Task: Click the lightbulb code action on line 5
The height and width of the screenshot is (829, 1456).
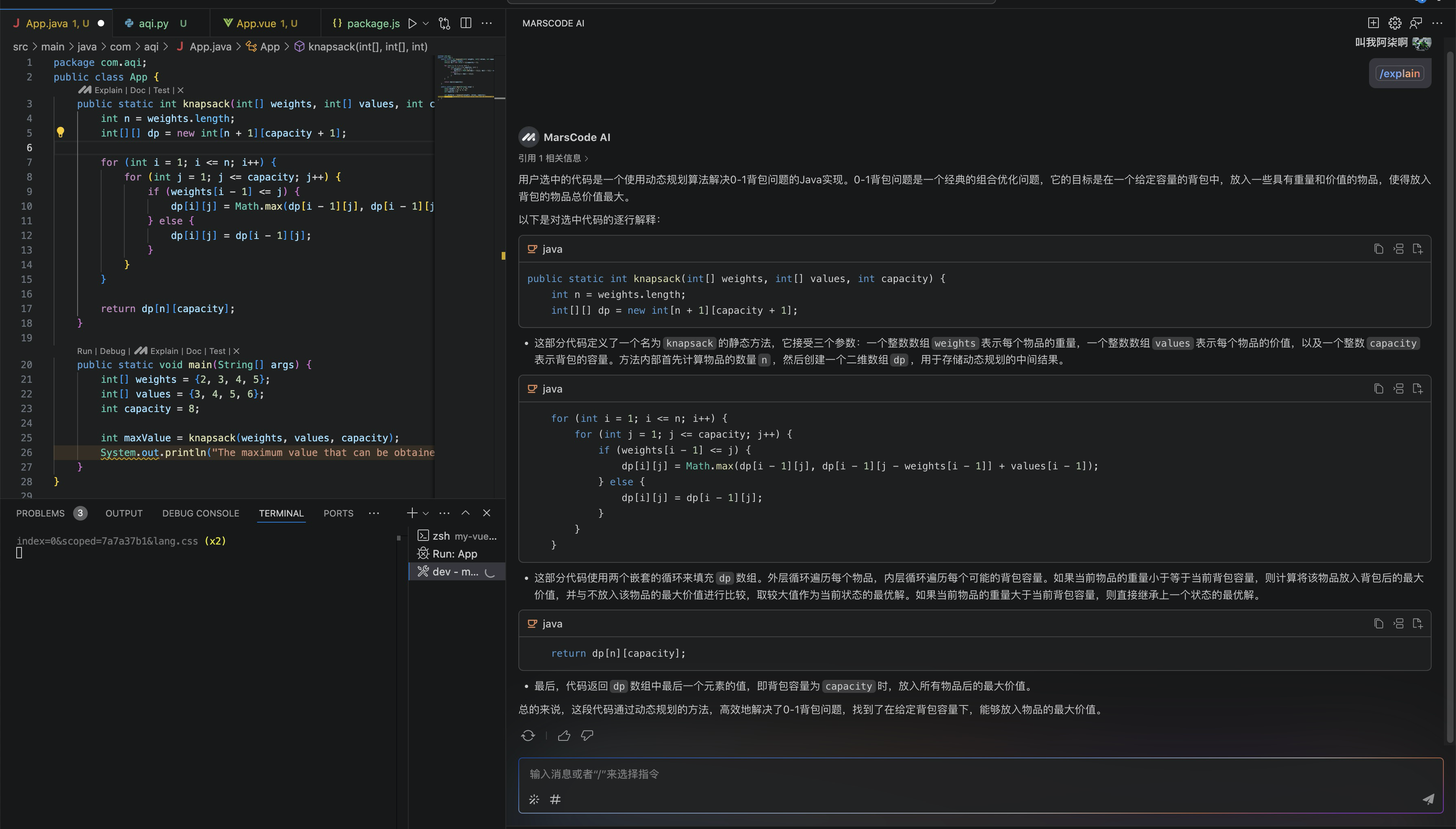Action: coord(61,132)
